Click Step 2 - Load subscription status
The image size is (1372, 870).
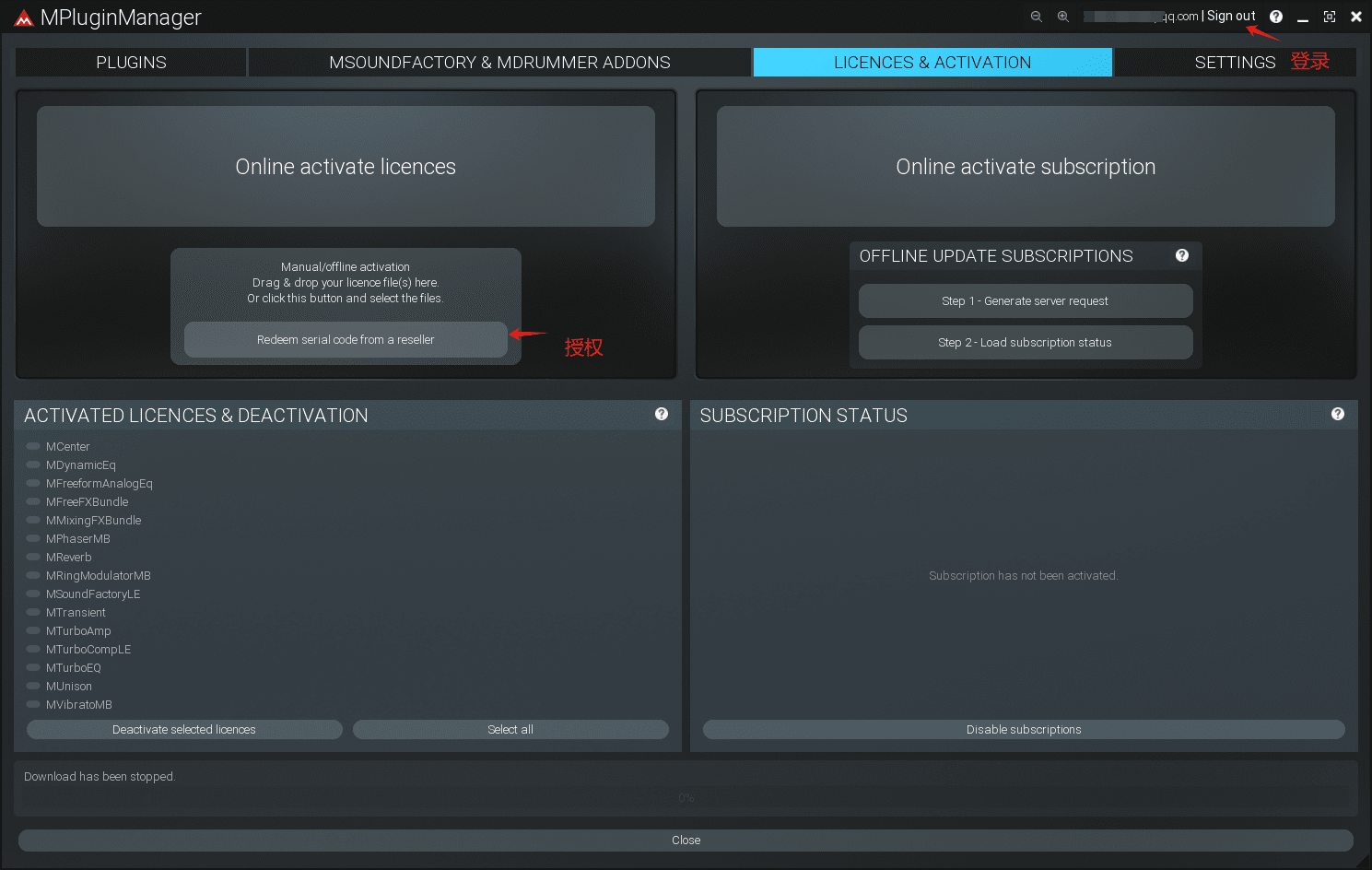(1026, 342)
